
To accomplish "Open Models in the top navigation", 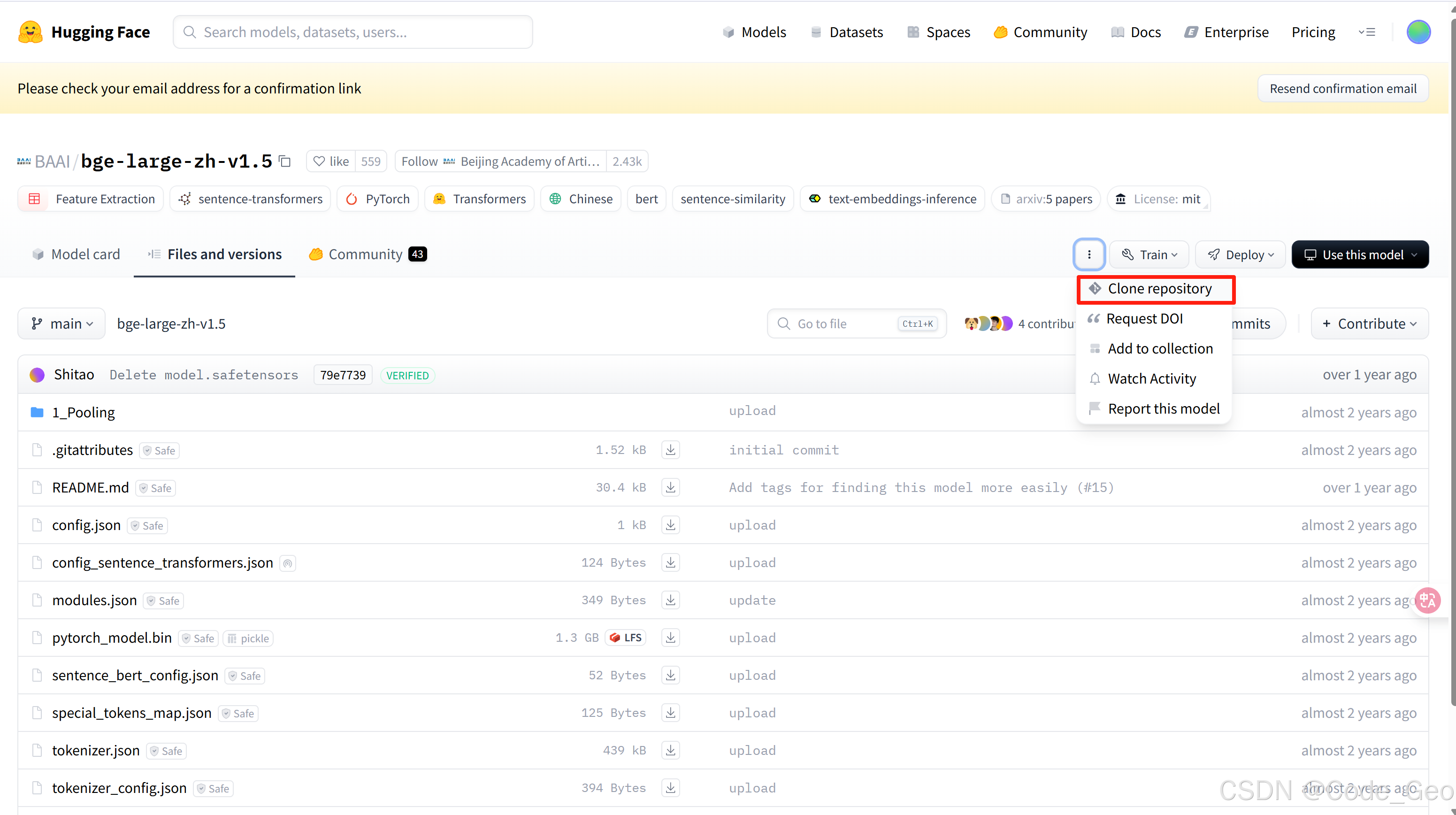I will click(755, 32).
